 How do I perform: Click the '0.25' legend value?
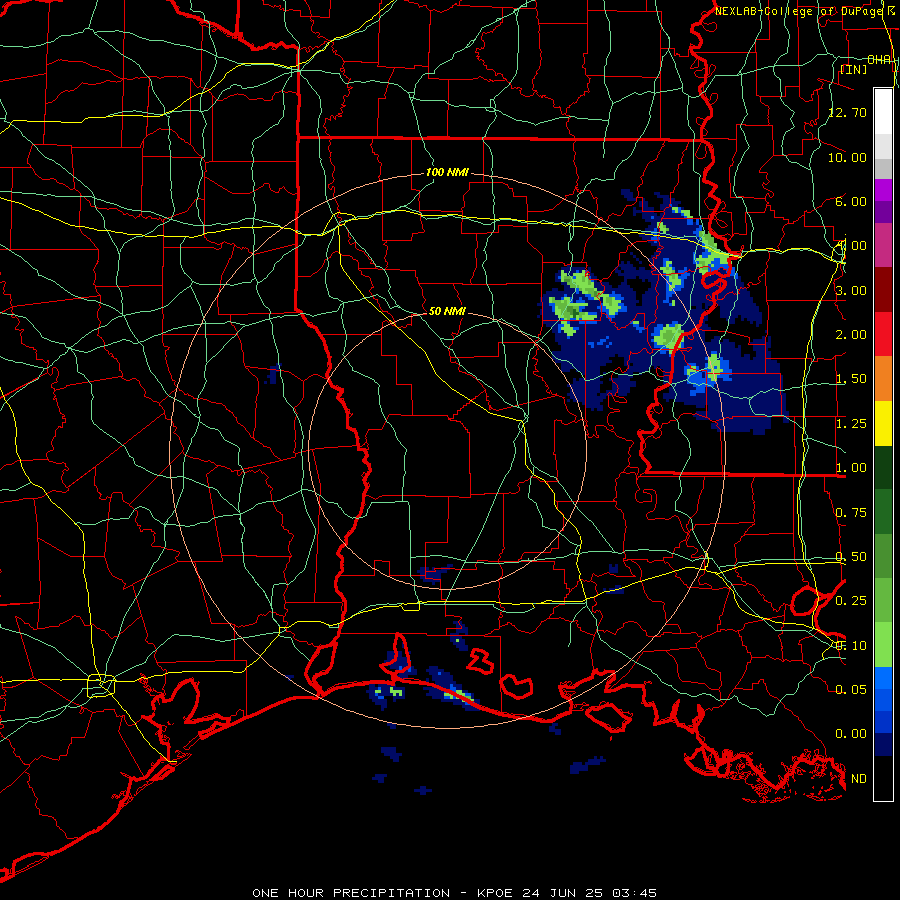(x=851, y=601)
